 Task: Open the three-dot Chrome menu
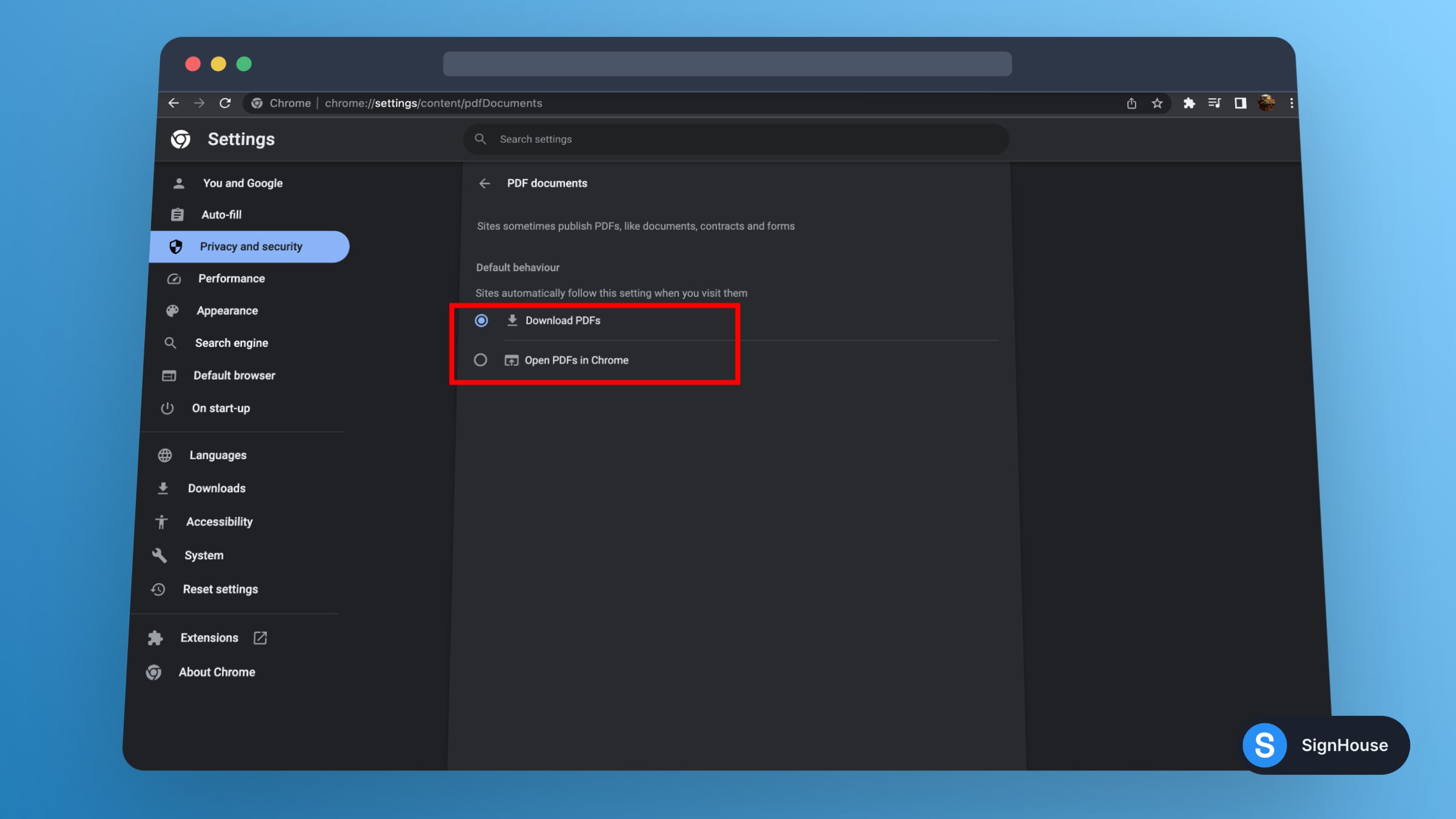tap(1291, 103)
